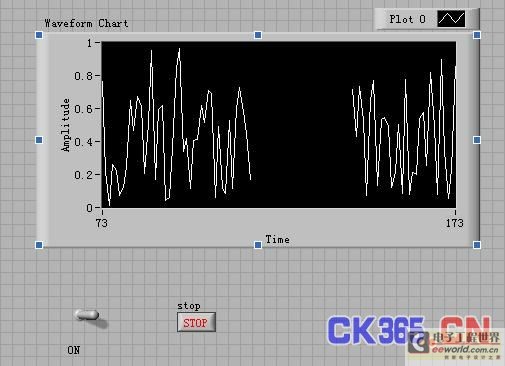505x366 pixels.
Task: Click the red STOP button
Action: 196,322
